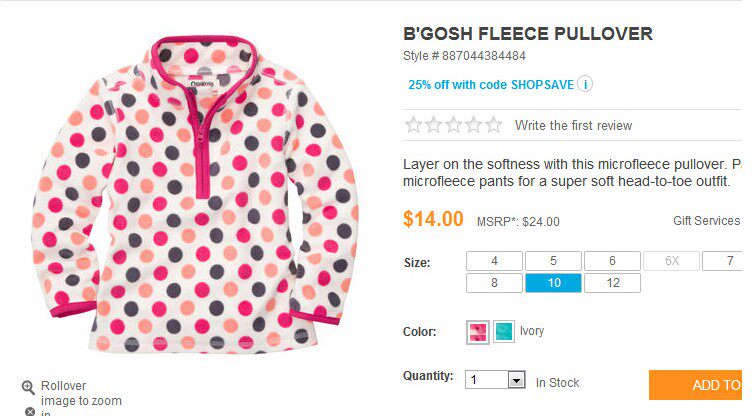Click the first rating star
The height and width of the screenshot is (416, 755).
point(413,126)
